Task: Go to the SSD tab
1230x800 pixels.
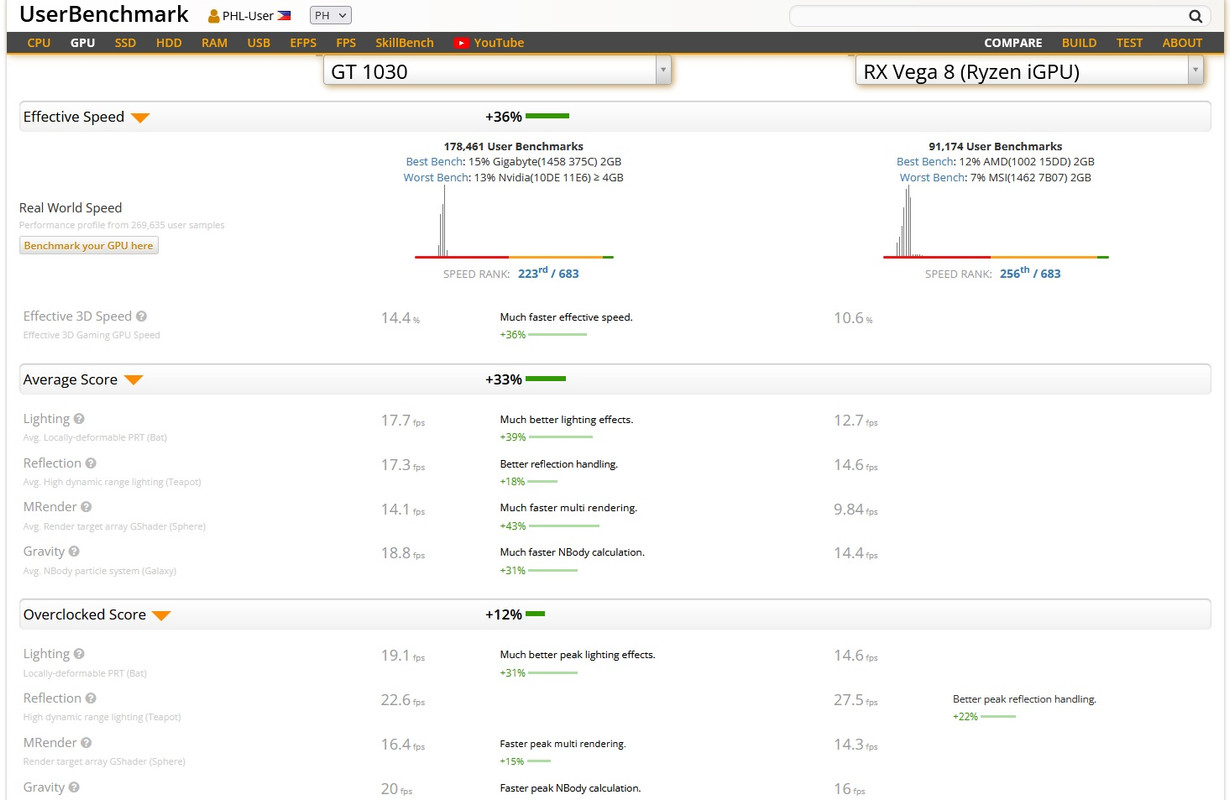Action: pos(125,43)
